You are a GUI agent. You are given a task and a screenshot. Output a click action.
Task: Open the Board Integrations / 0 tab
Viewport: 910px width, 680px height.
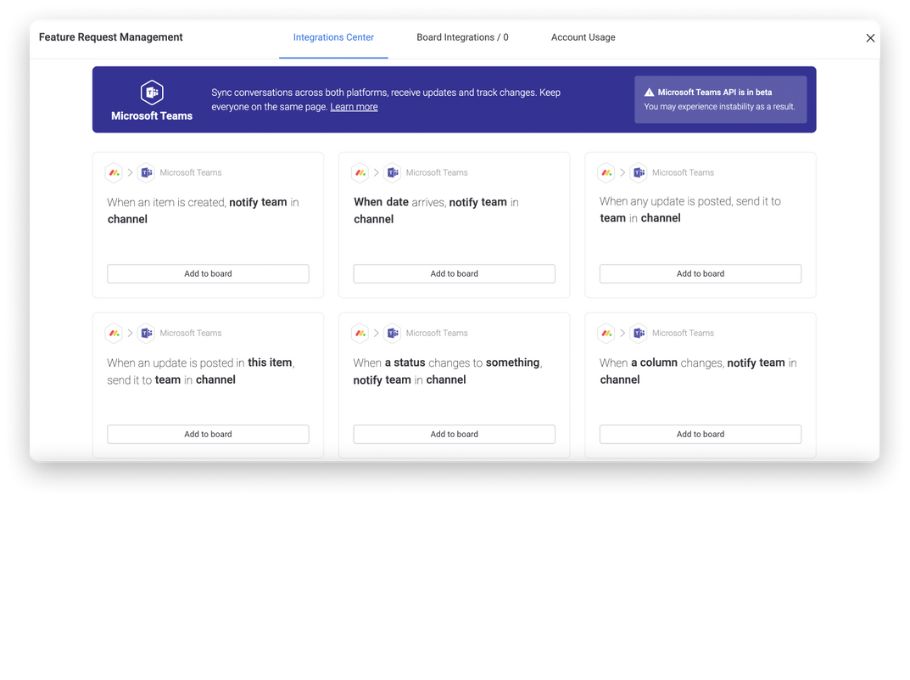(x=462, y=38)
